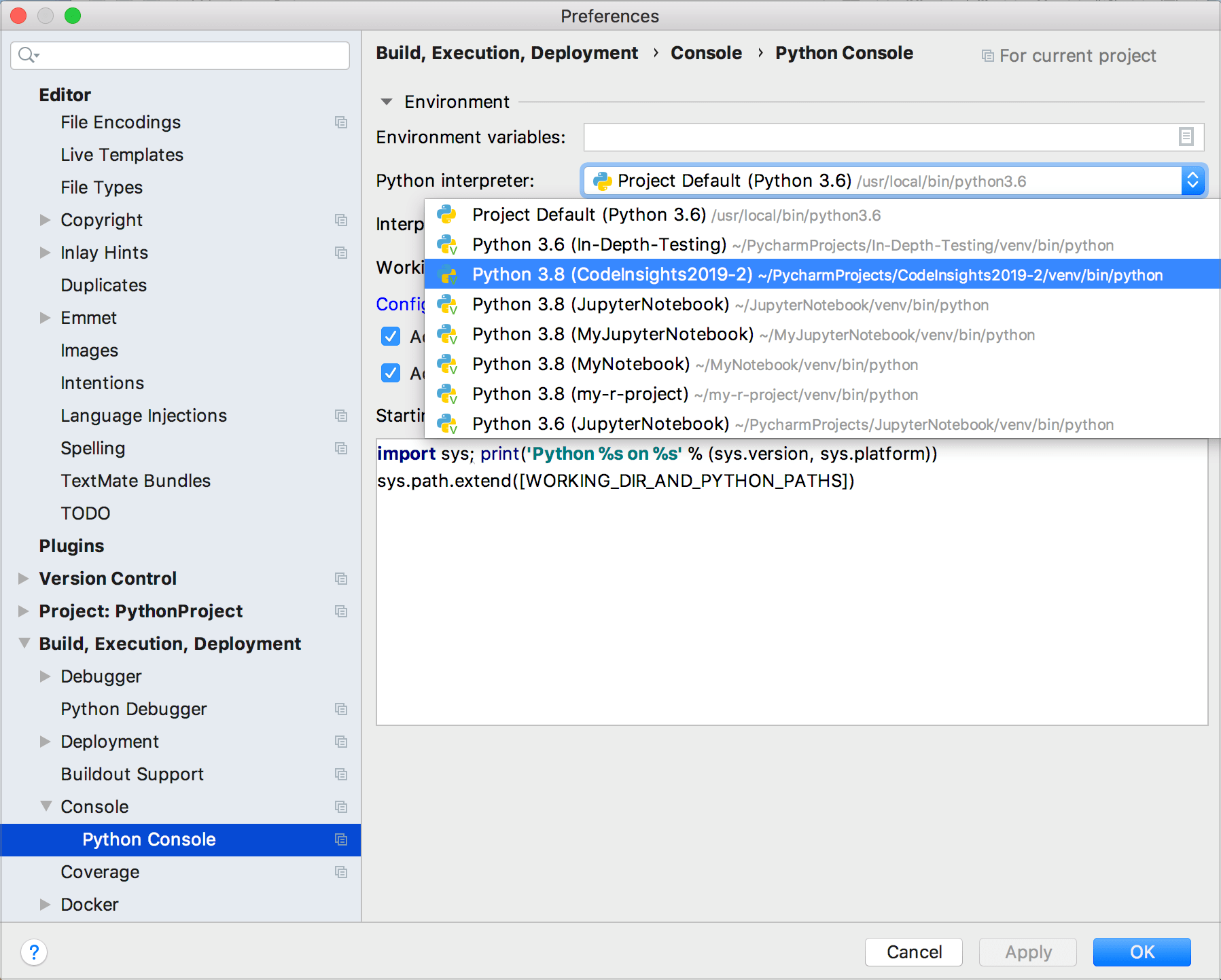Viewport: 1221px width, 980px height.
Task: Uncheck the lower blue checkbox
Action: coord(391,373)
